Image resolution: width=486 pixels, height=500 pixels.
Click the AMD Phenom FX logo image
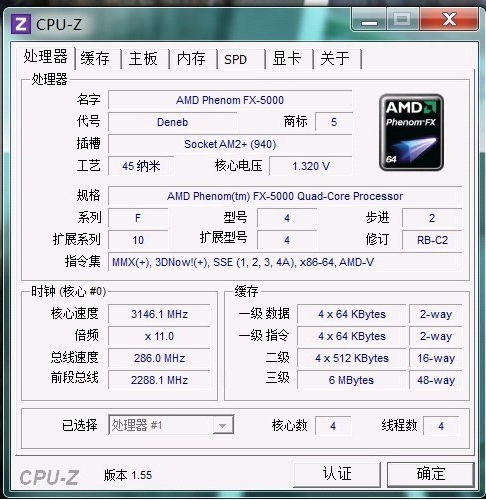point(411,132)
